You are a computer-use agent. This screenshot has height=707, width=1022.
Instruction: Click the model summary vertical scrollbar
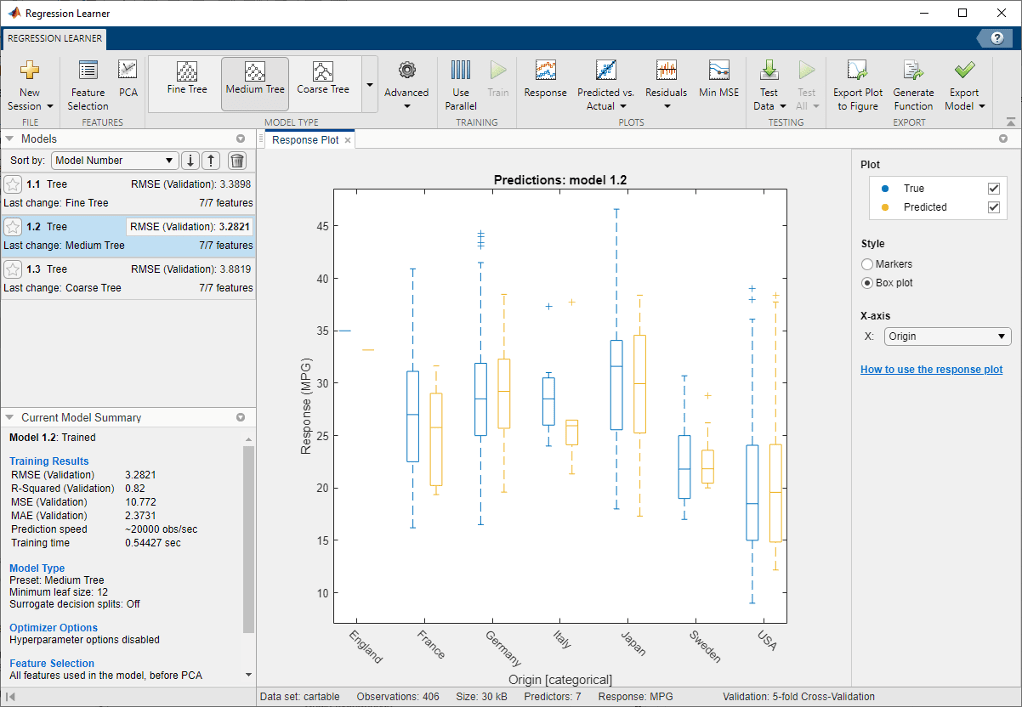pos(248,540)
